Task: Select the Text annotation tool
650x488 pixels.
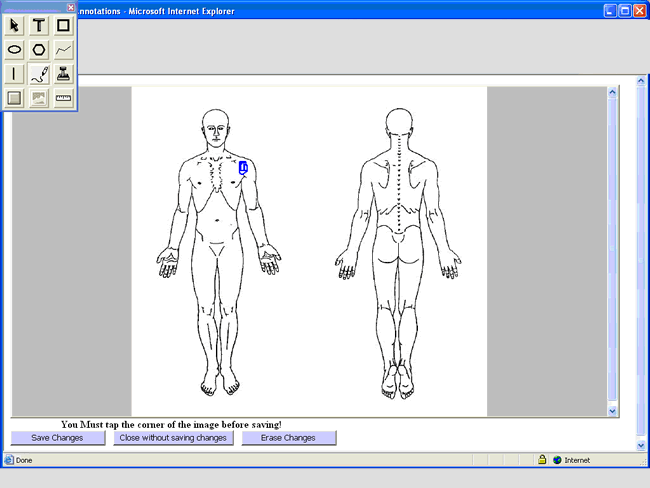Action: click(x=39, y=25)
